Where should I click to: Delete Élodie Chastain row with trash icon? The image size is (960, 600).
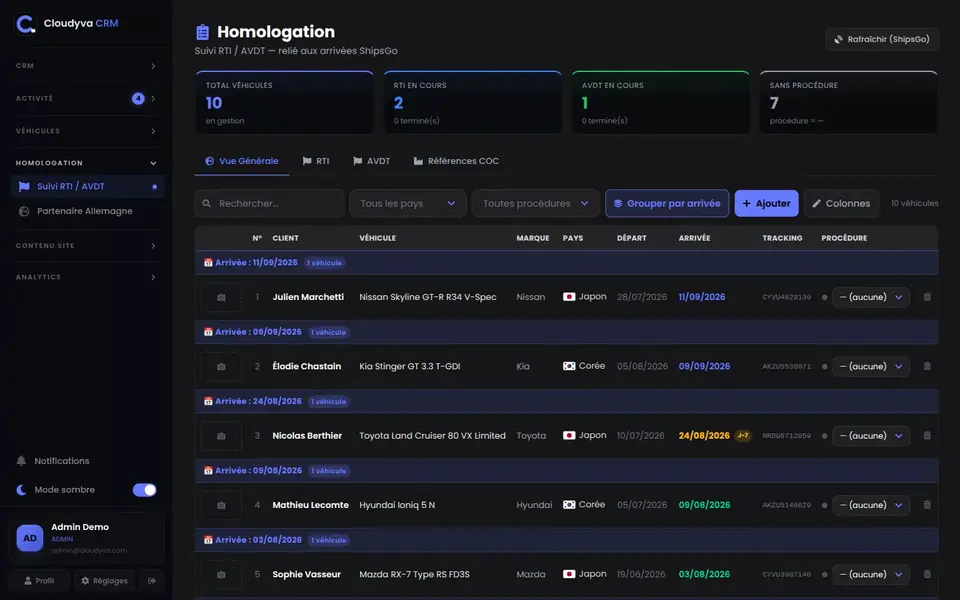coord(927,366)
